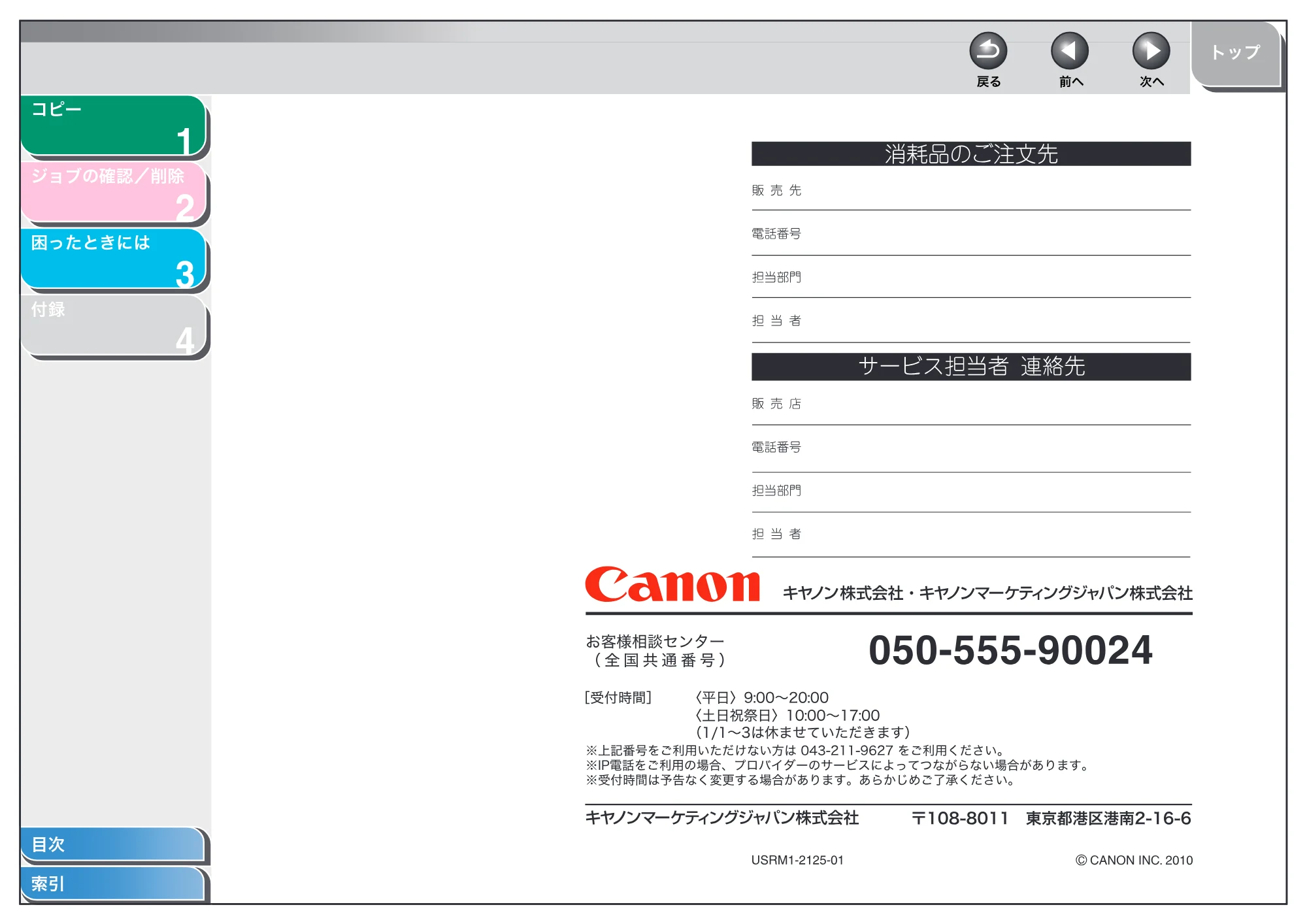Click the 販売店 field label
1307x924 pixels.
point(776,404)
